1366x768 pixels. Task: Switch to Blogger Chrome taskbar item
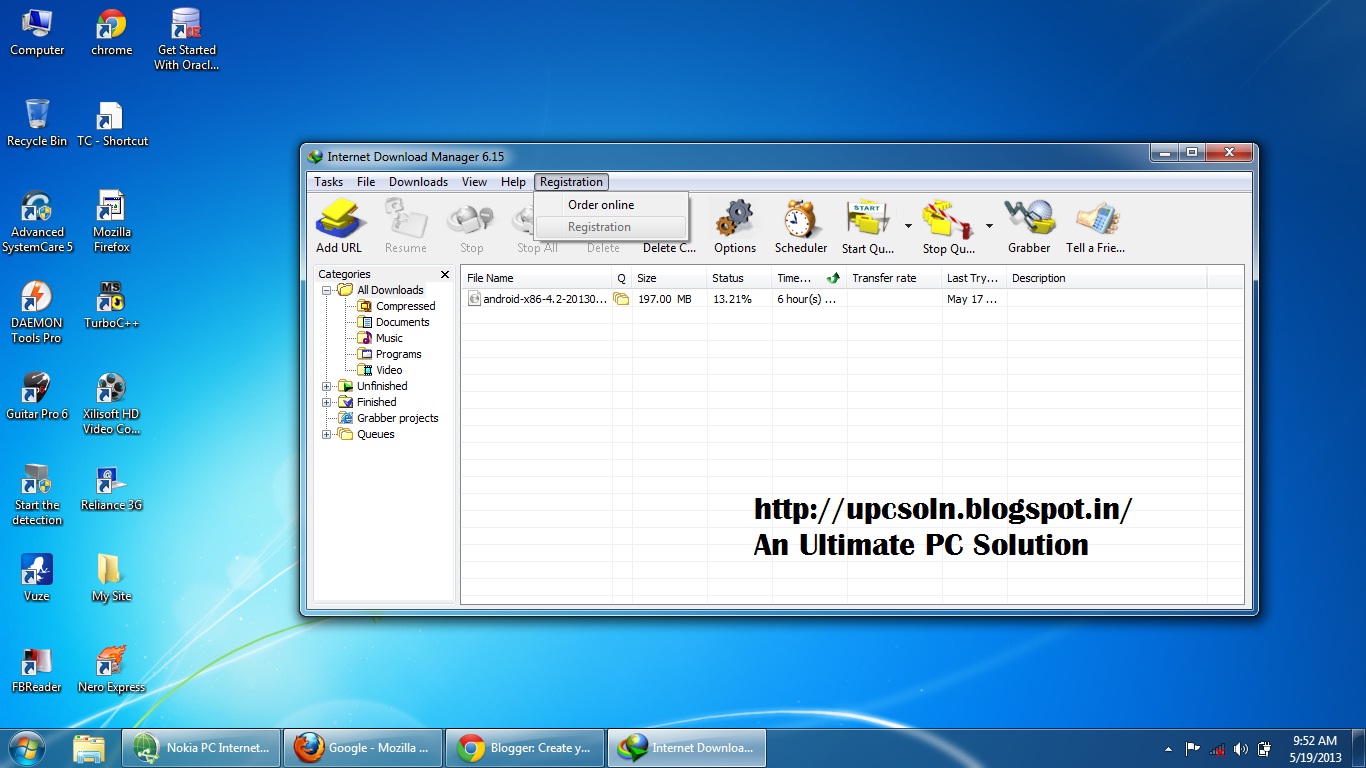[525, 747]
